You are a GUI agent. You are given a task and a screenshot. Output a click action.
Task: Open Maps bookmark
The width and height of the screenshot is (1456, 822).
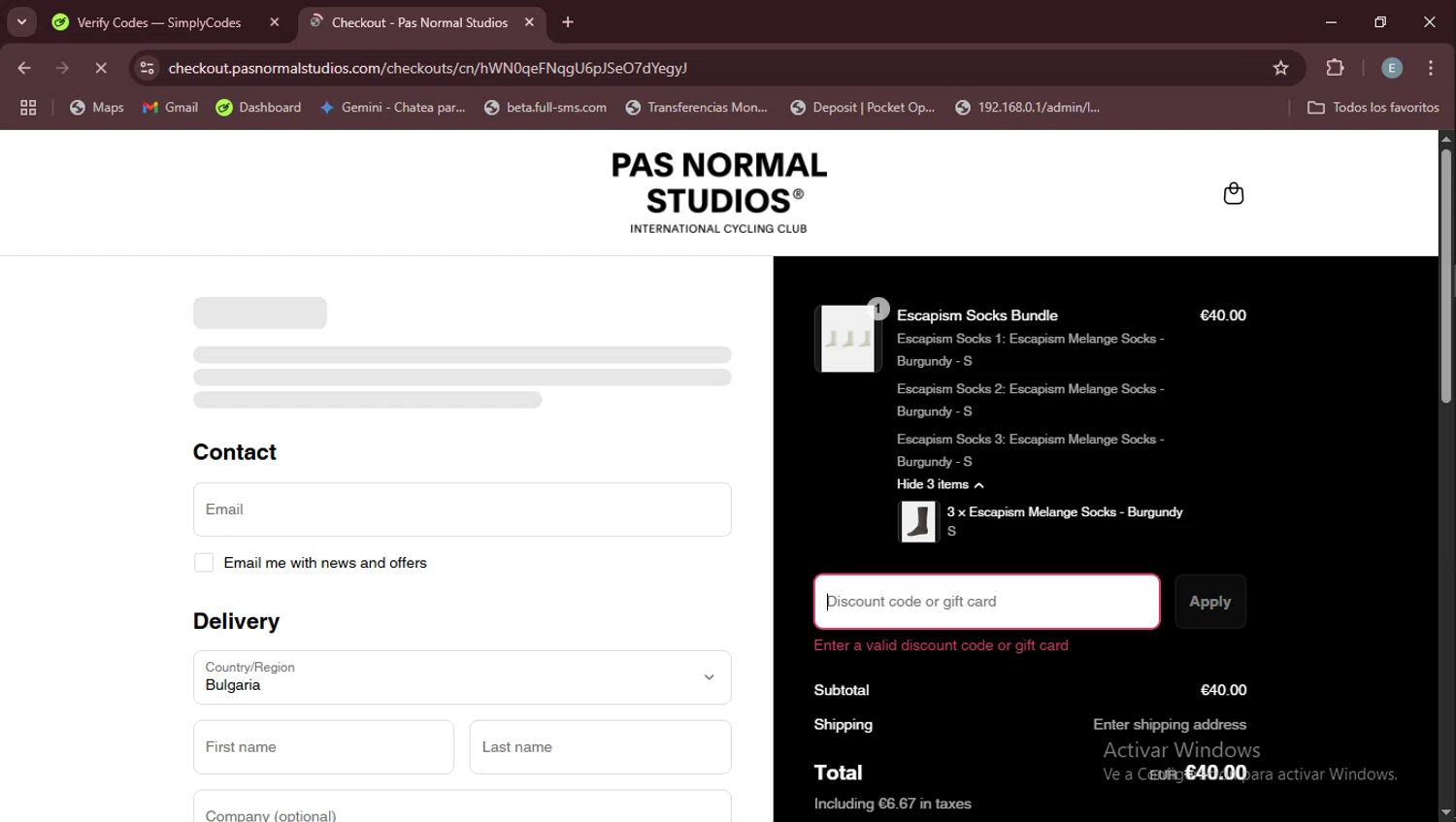96,108
